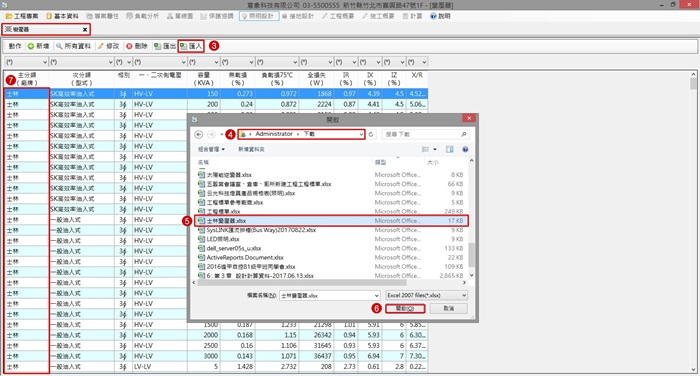Select the table row with capacity 150
The width and height of the screenshot is (700, 376).
click(x=216, y=93)
